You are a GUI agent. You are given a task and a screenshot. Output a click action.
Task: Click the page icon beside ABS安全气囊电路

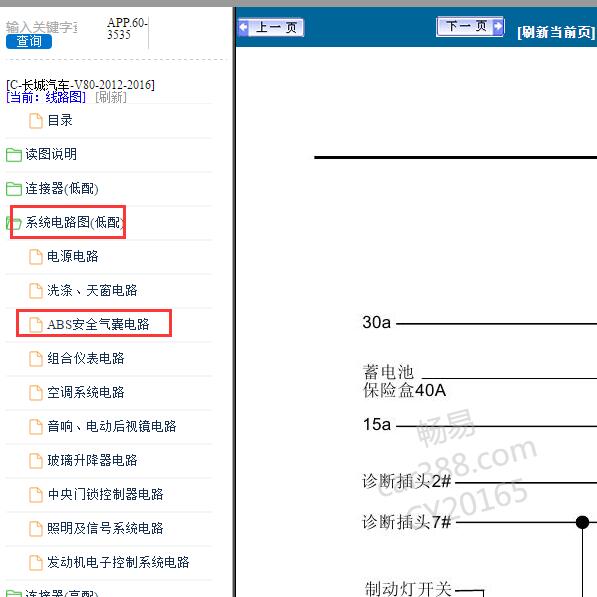click(x=36, y=325)
